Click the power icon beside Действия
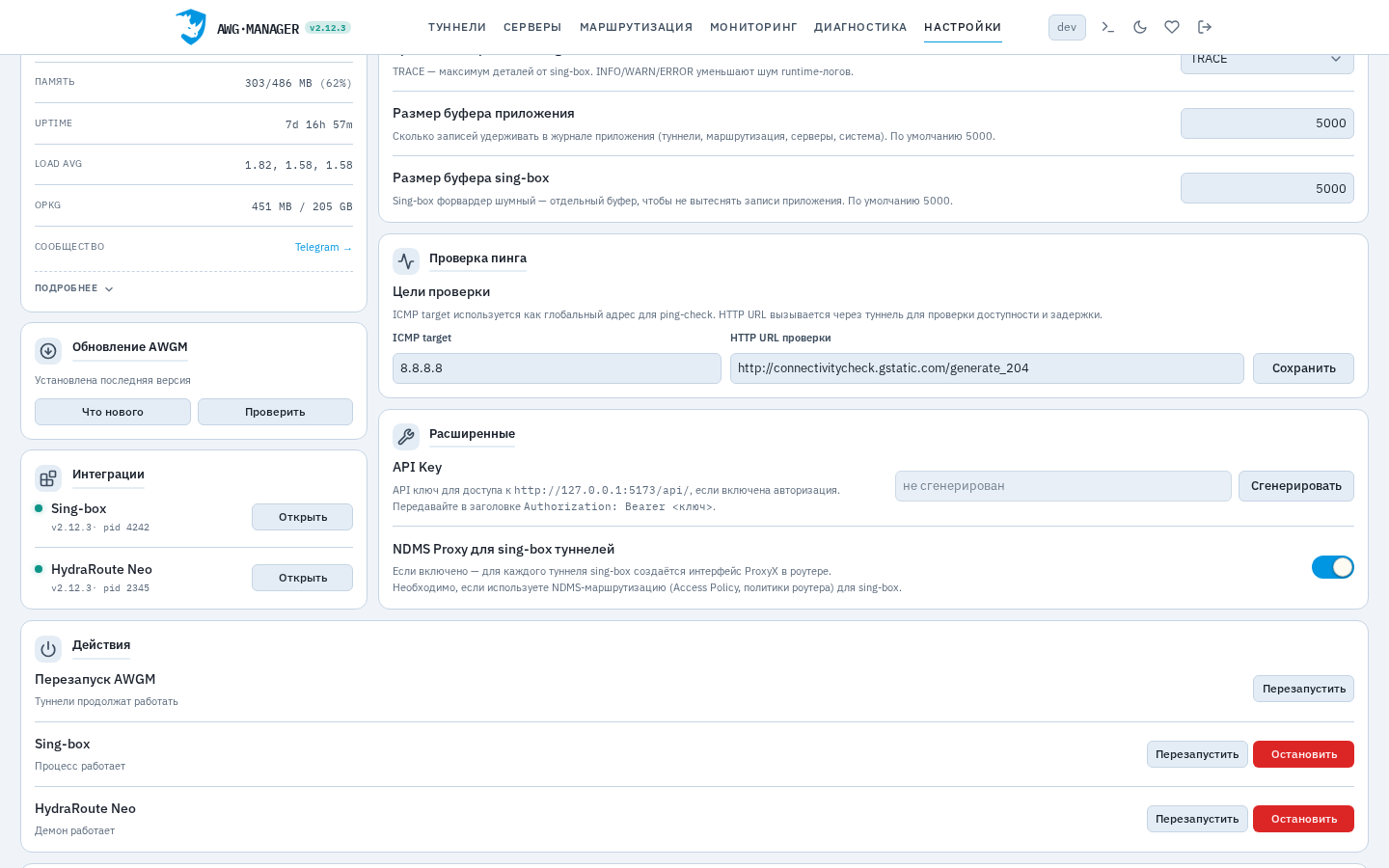Viewport: 1389px width, 868px height. pyautogui.click(x=48, y=648)
